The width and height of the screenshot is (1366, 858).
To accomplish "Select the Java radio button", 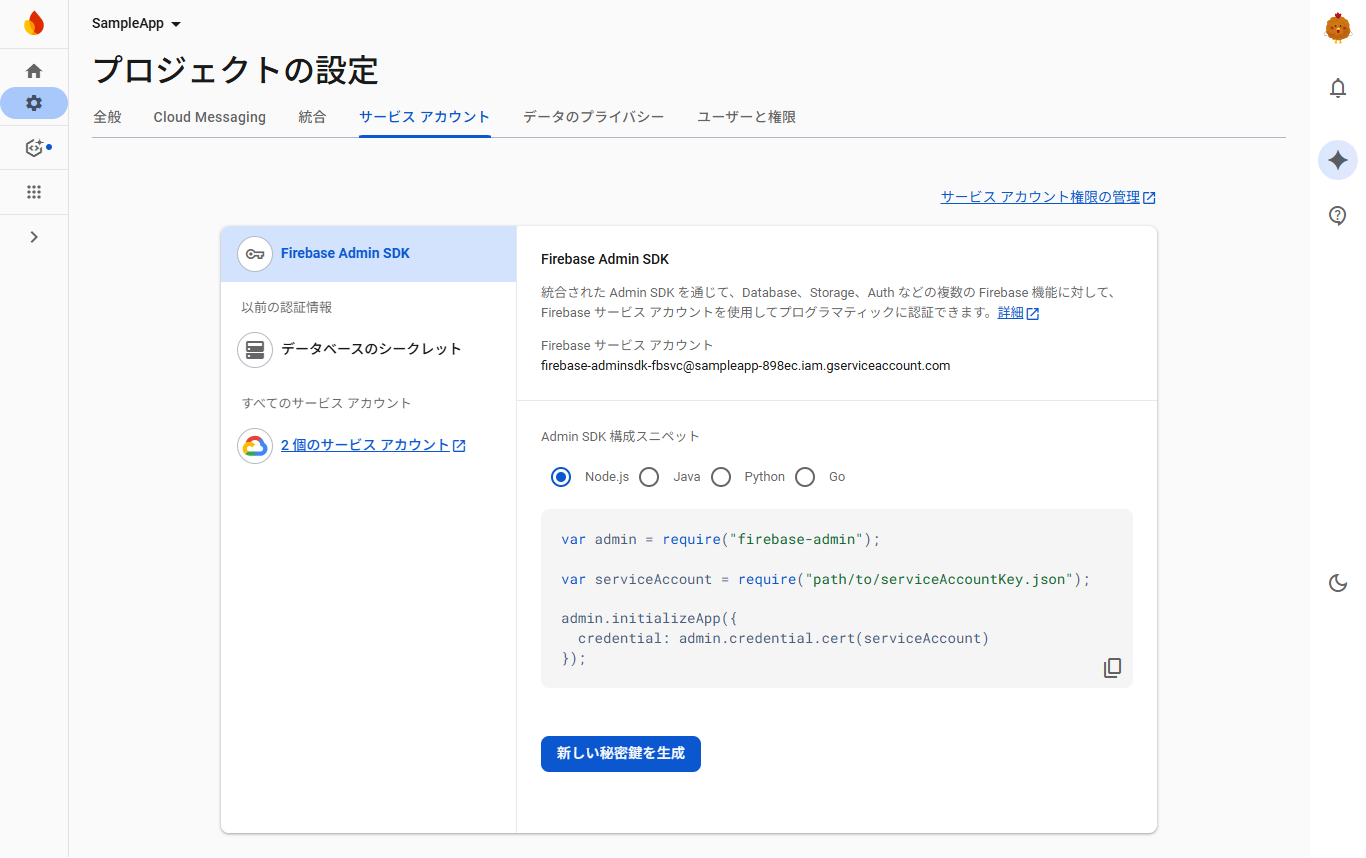I will 649,477.
